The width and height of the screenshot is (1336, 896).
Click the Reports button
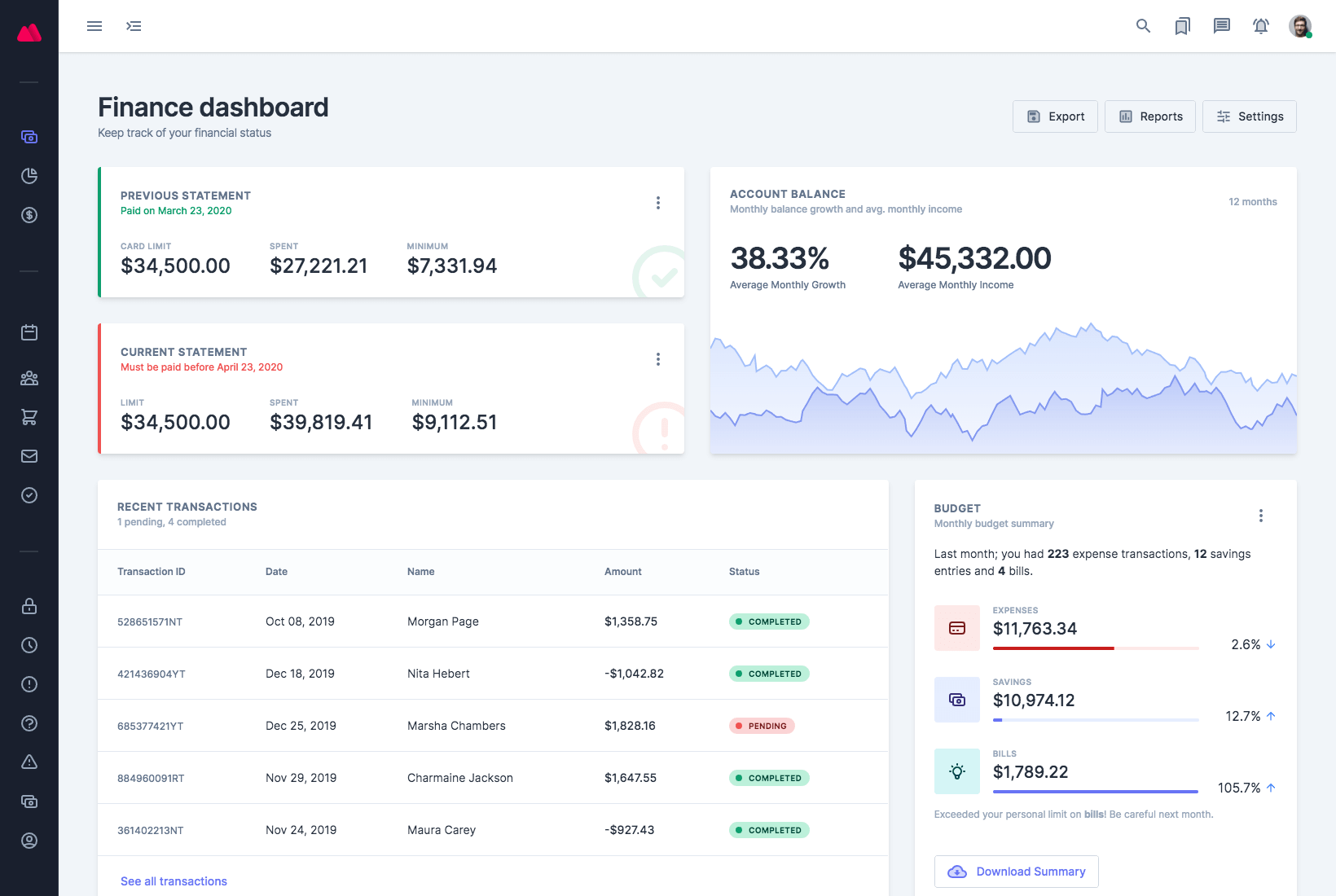pyautogui.click(x=1149, y=116)
